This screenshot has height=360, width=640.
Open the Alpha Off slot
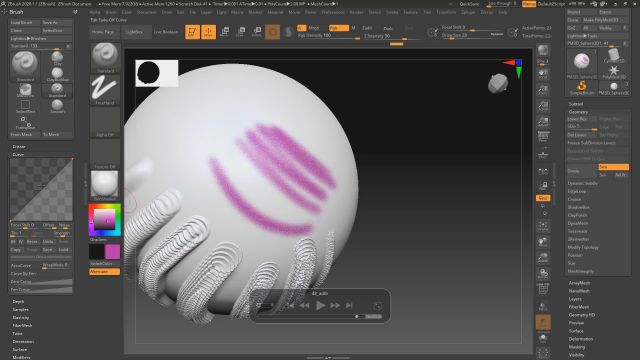(105, 122)
